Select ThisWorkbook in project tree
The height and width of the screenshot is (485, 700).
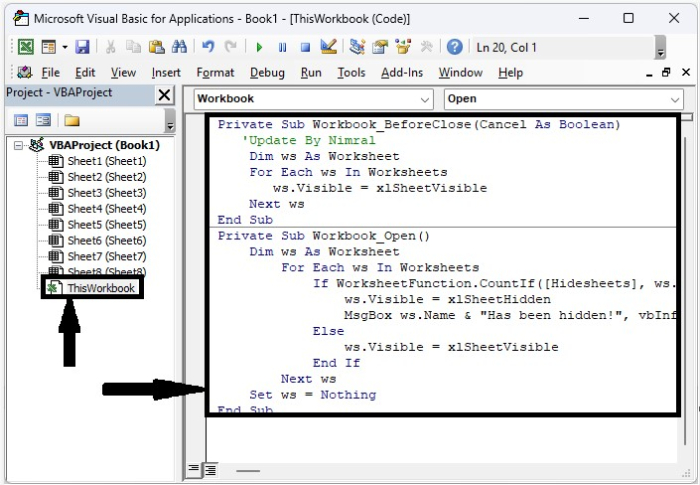101,288
